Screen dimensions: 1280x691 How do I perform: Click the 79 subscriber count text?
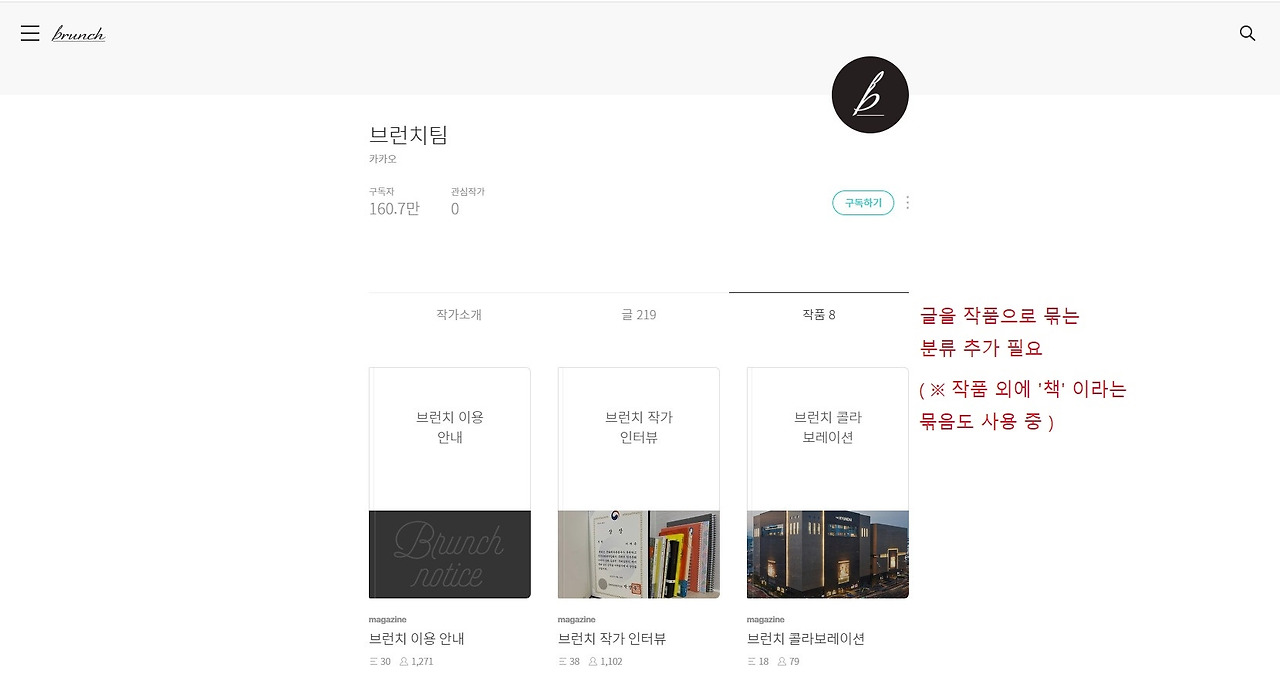click(x=788, y=662)
